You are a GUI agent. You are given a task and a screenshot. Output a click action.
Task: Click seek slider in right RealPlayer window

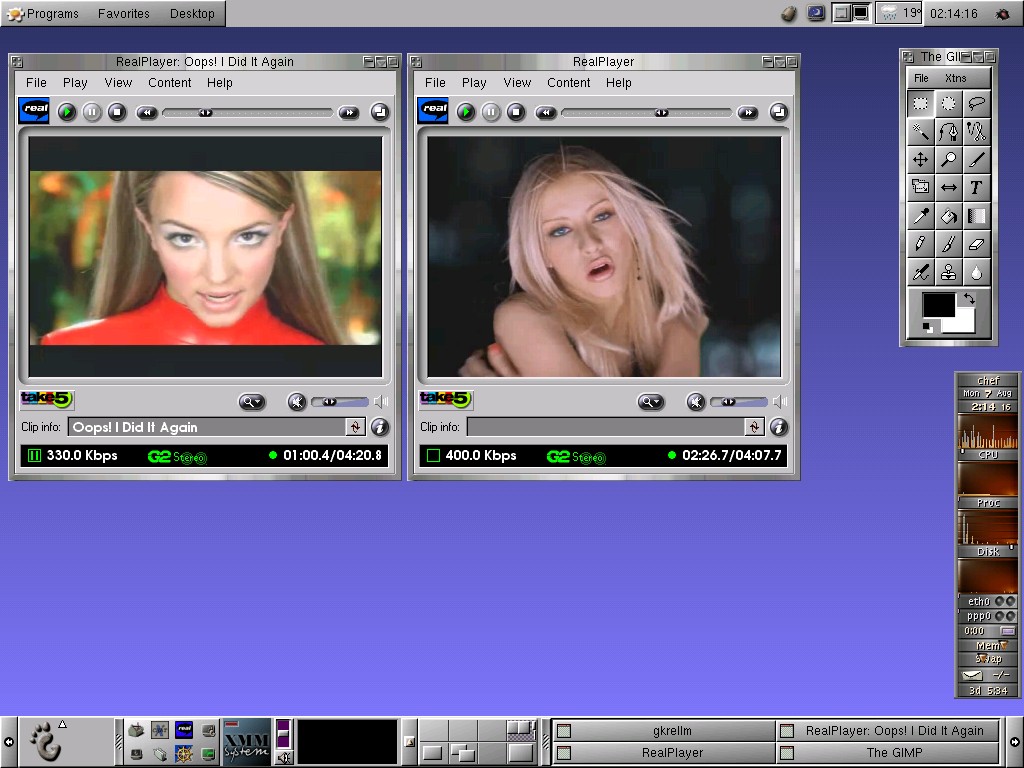point(647,113)
